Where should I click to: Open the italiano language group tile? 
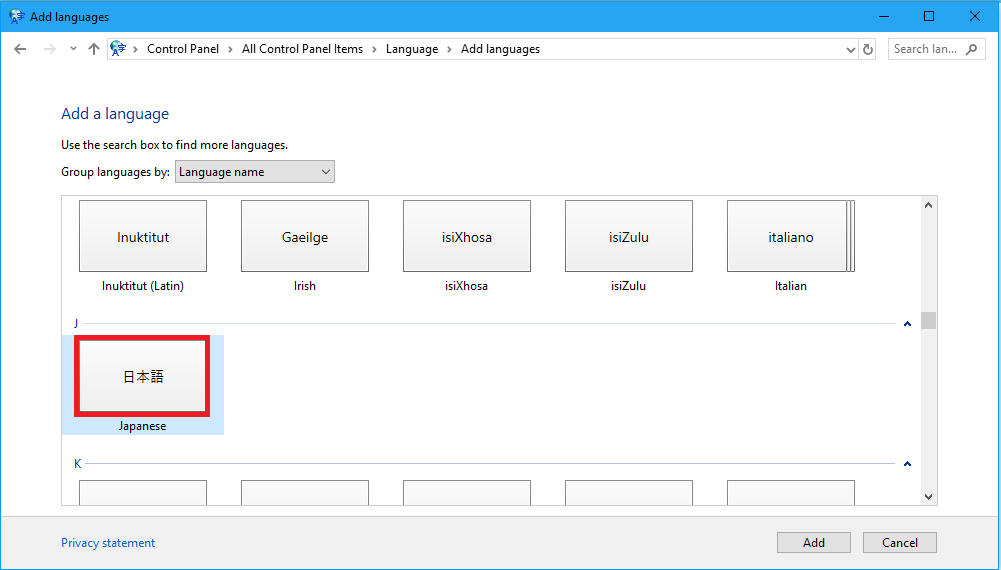(x=790, y=237)
